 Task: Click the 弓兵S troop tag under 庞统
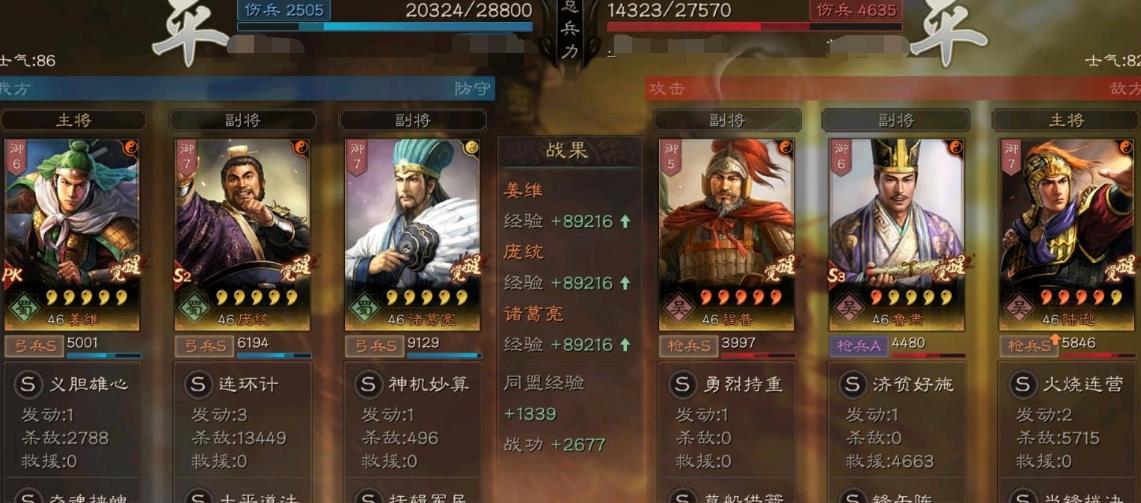204,346
